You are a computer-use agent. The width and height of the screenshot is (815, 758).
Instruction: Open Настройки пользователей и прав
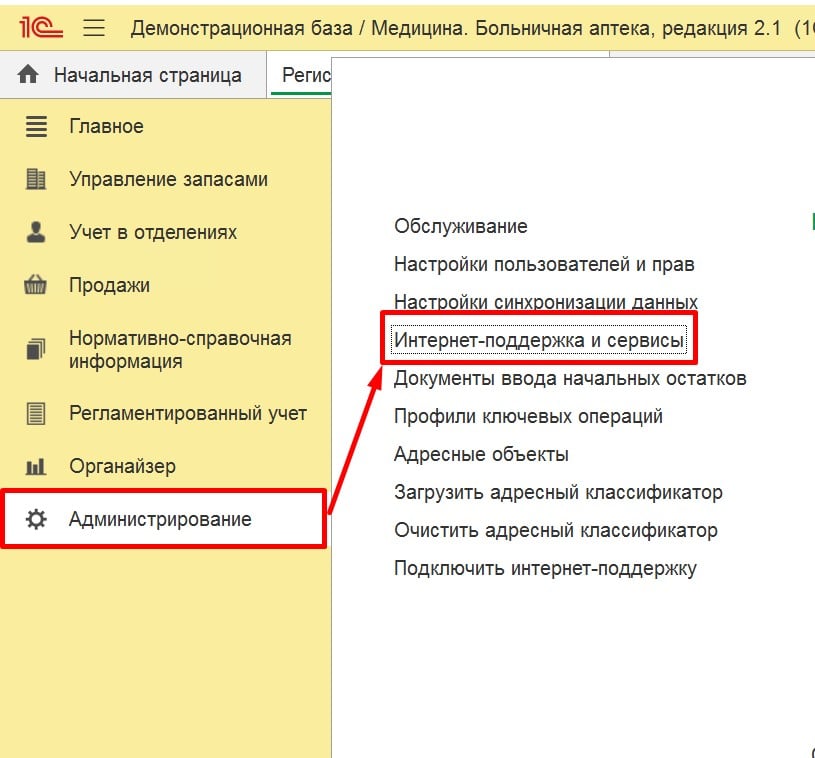543,265
